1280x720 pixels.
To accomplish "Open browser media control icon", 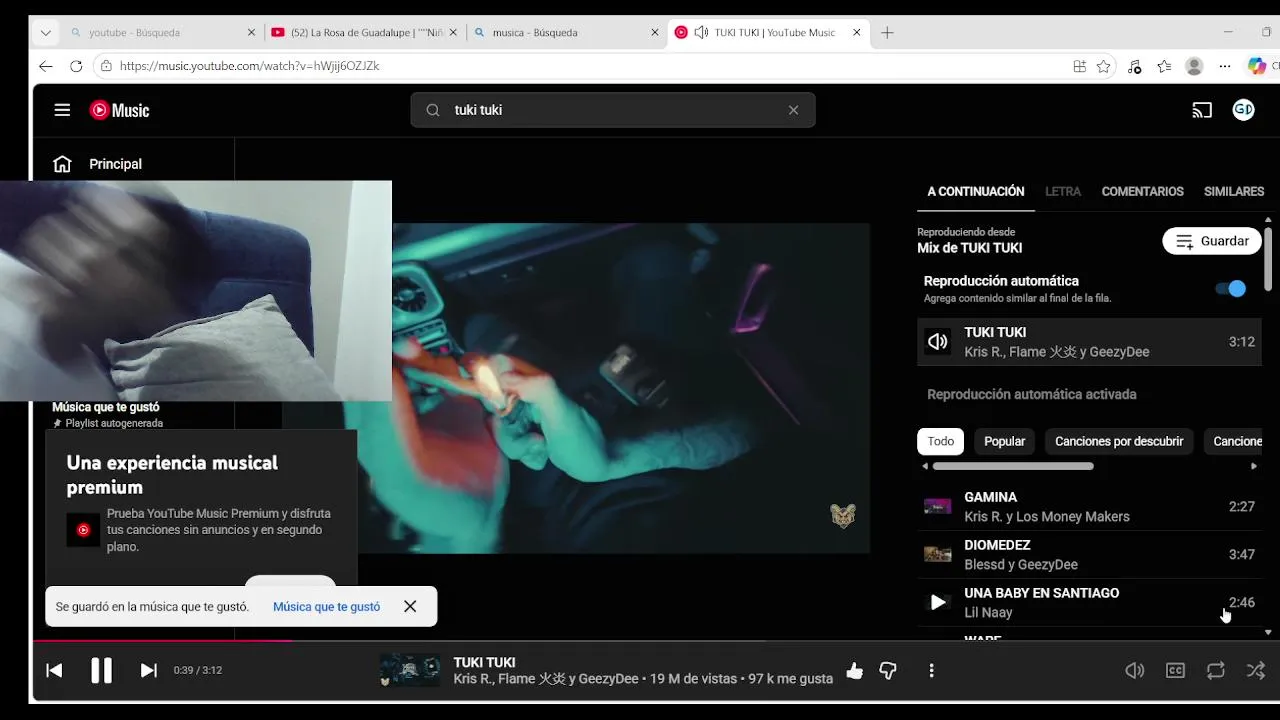I will tap(1134, 66).
